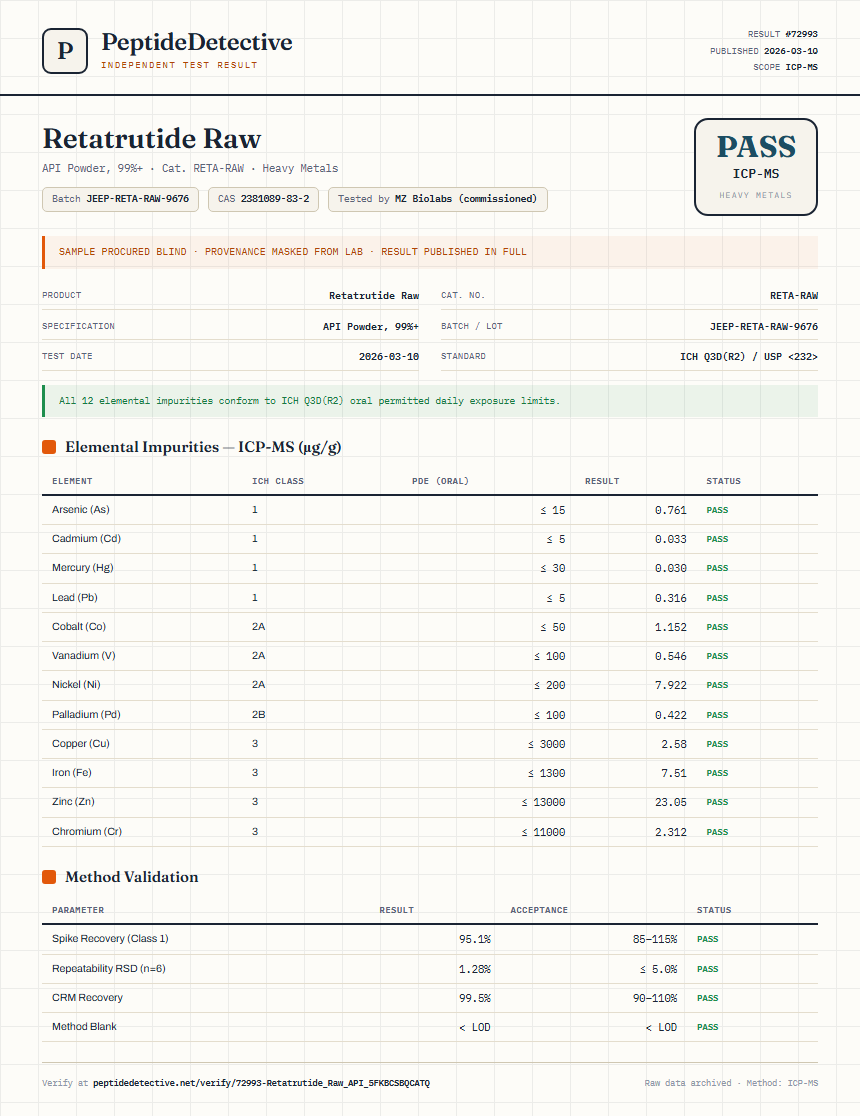Click the ELEMENT column header
This screenshot has height=1116, width=860.
(72, 481)
